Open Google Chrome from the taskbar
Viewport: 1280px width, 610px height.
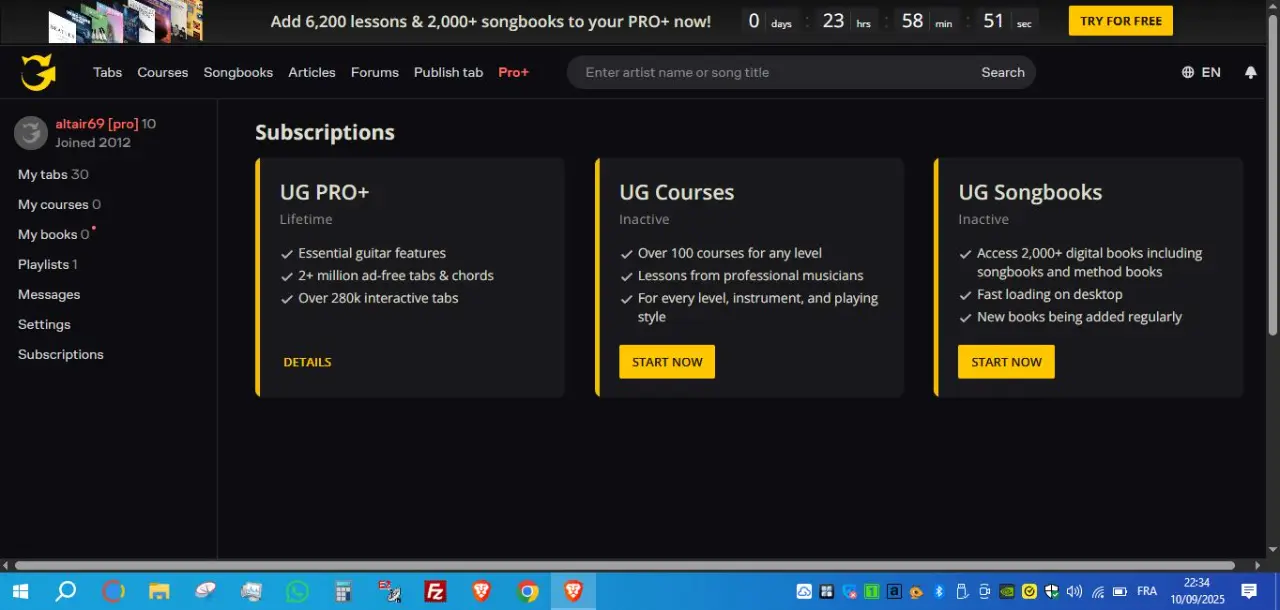coord(528,591)
